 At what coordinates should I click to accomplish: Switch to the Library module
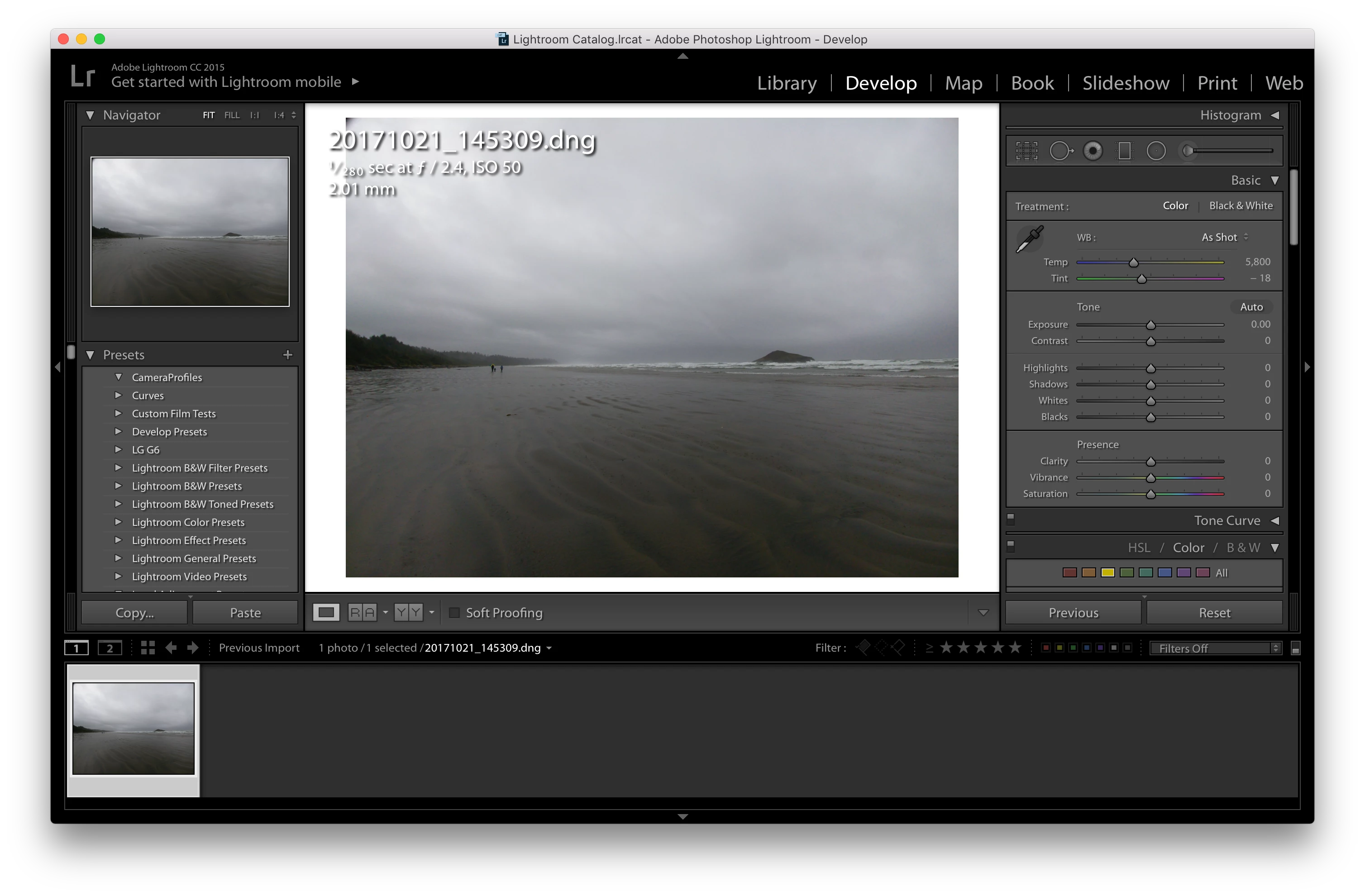[786, 83]
